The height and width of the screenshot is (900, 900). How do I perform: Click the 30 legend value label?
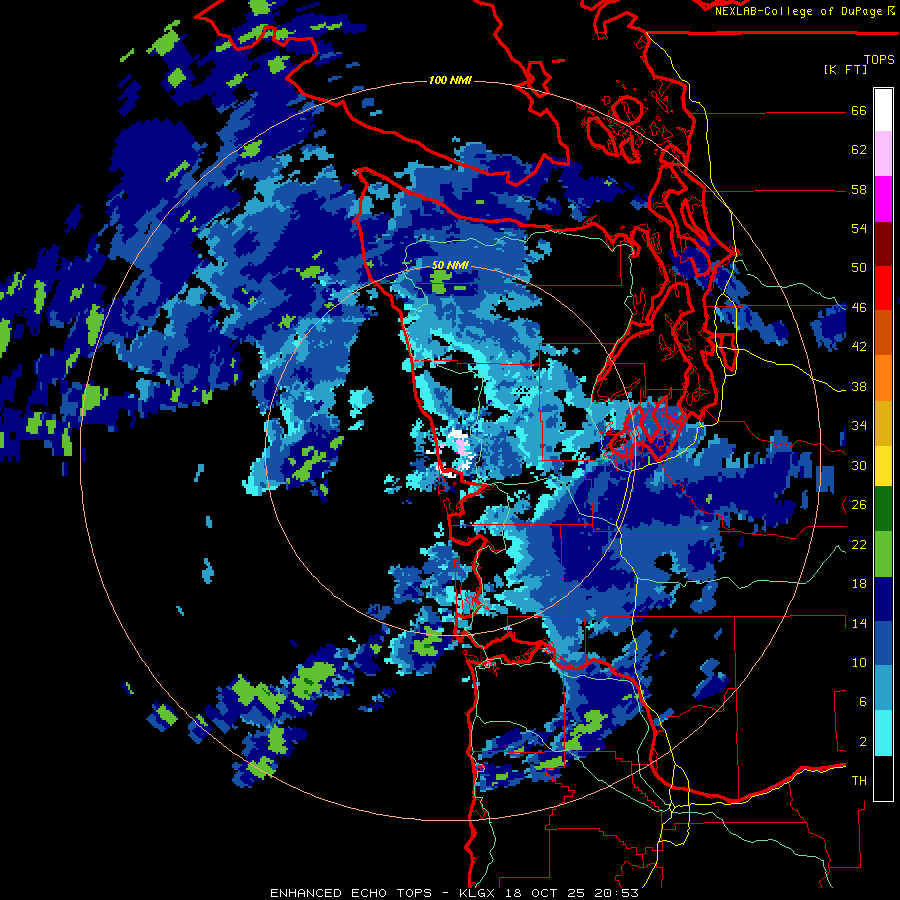point(859,465)
